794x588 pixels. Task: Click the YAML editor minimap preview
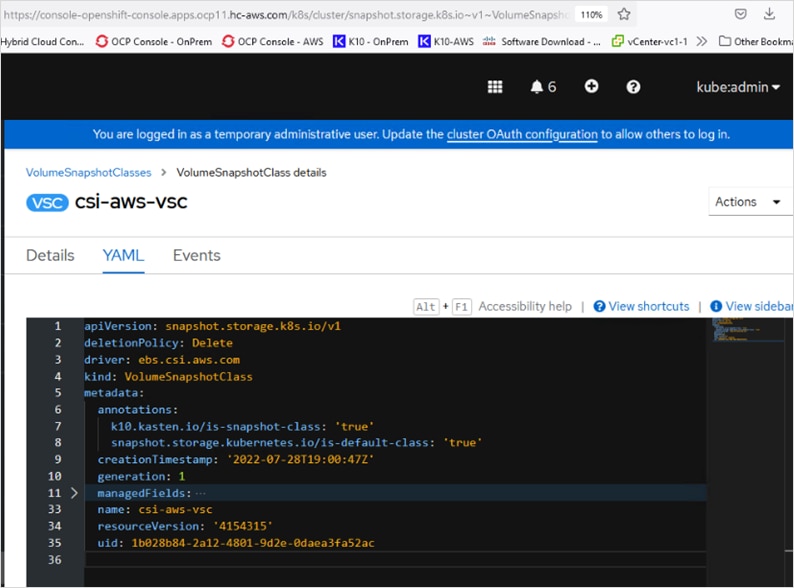[746, 330]
